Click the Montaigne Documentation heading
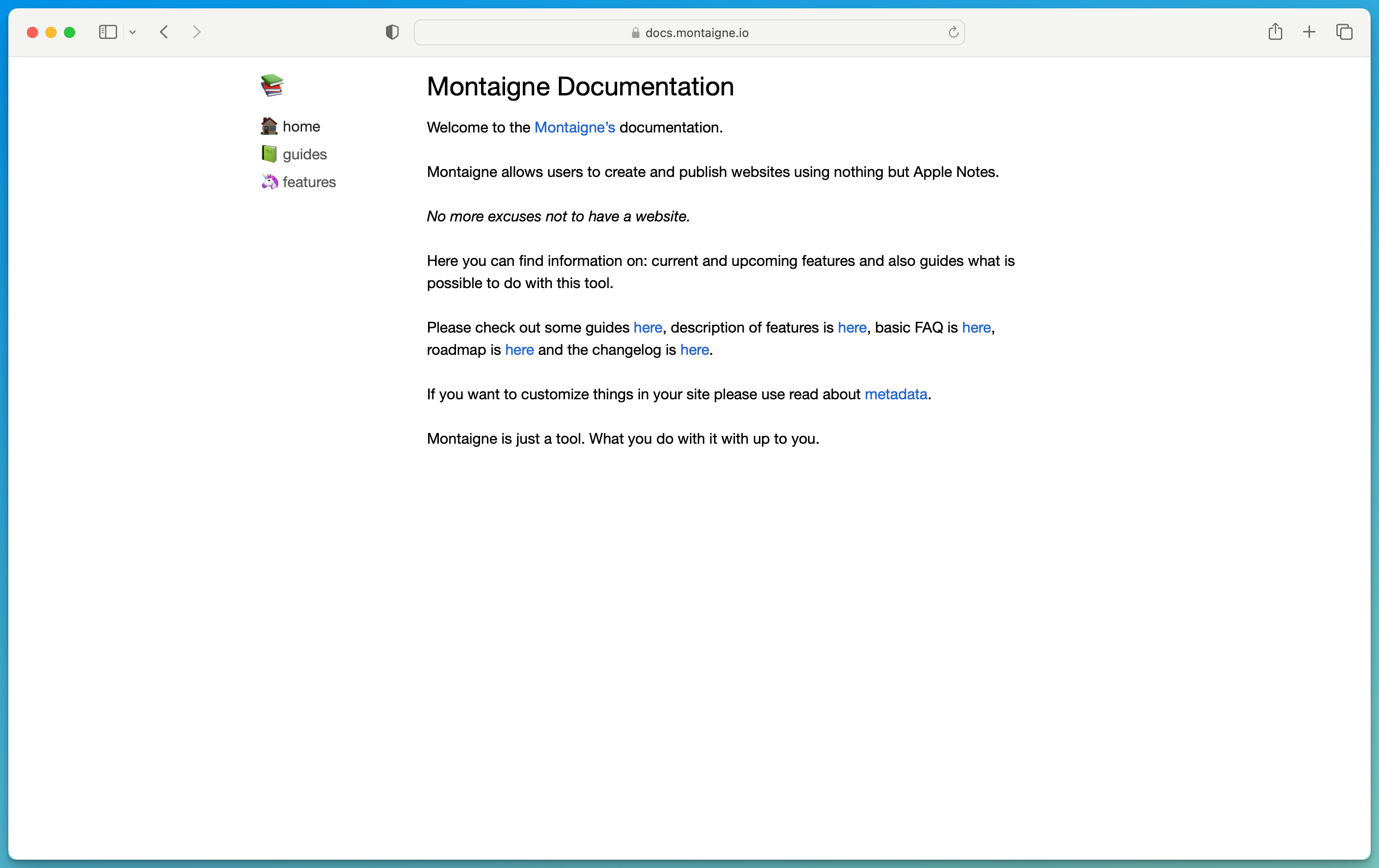Viewport: 1379px width, 868px height. click(580, 87)
